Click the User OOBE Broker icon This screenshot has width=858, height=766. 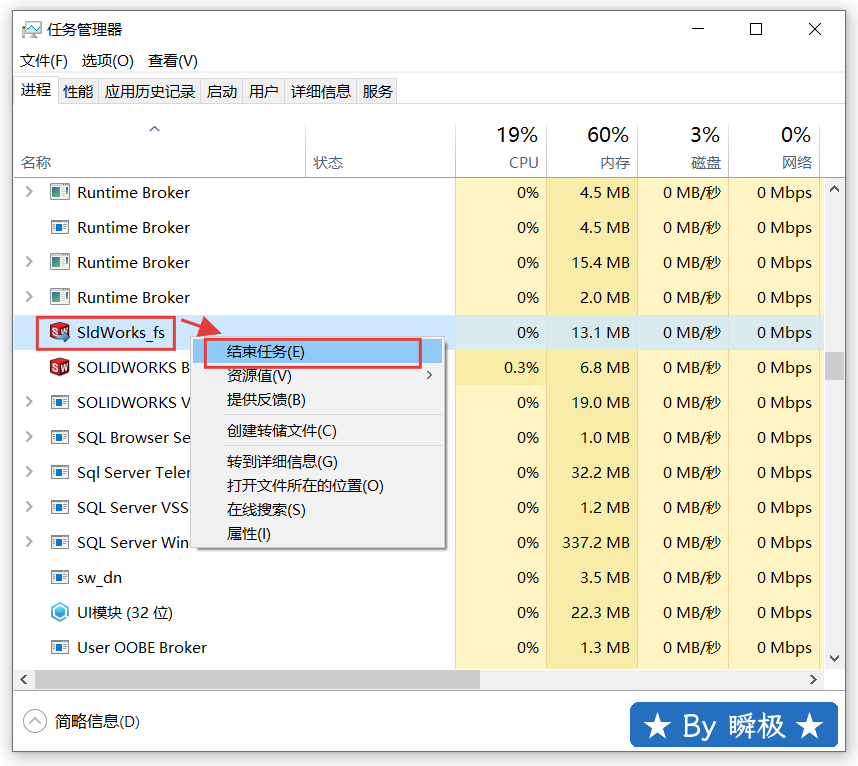60,648
